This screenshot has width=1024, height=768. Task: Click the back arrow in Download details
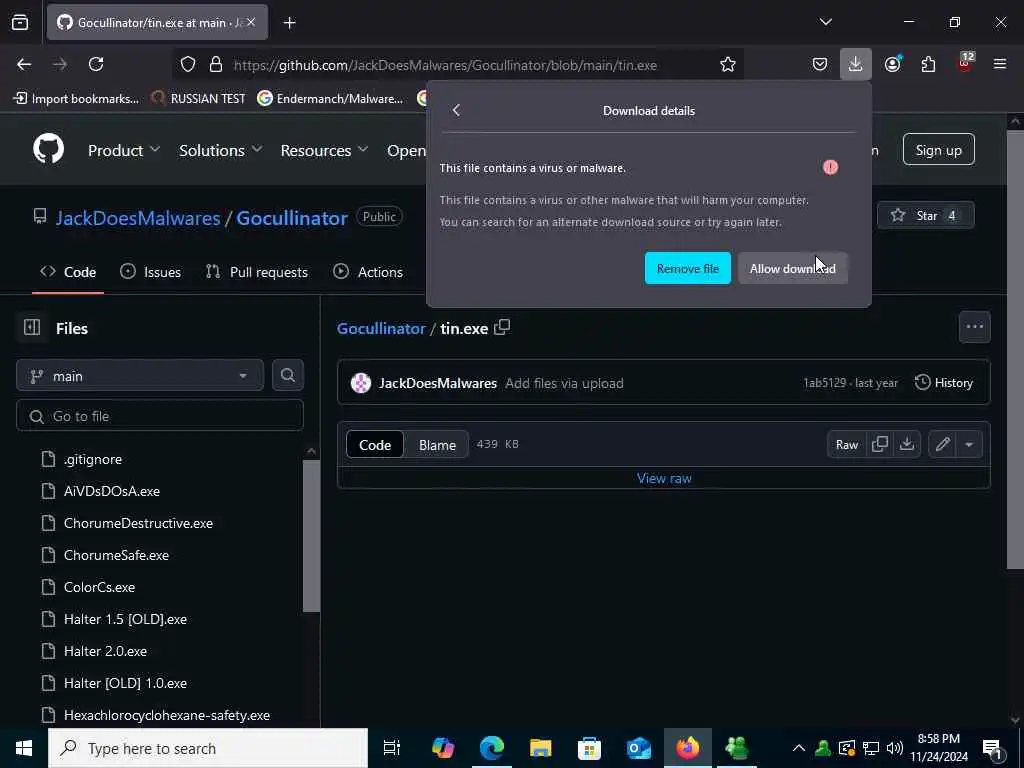pos(456,110)
